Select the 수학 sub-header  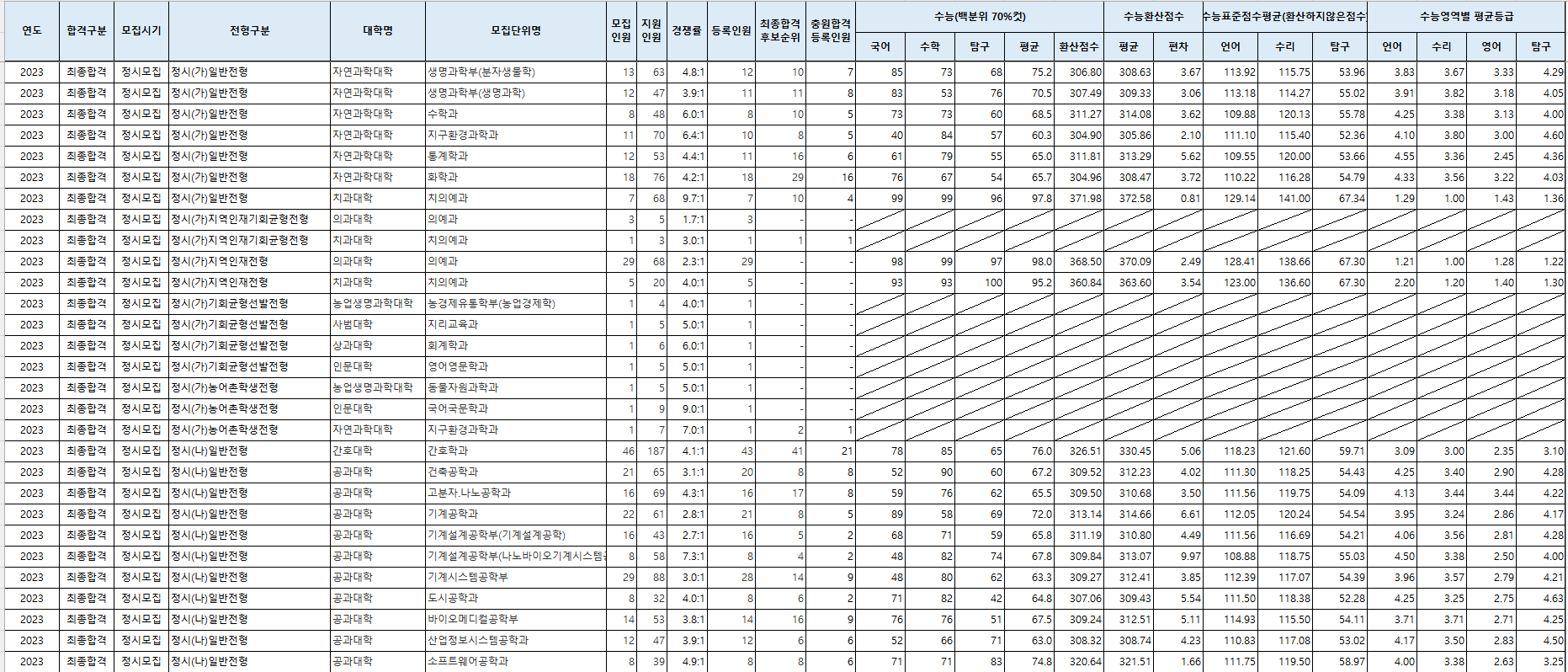coord(930,47)
